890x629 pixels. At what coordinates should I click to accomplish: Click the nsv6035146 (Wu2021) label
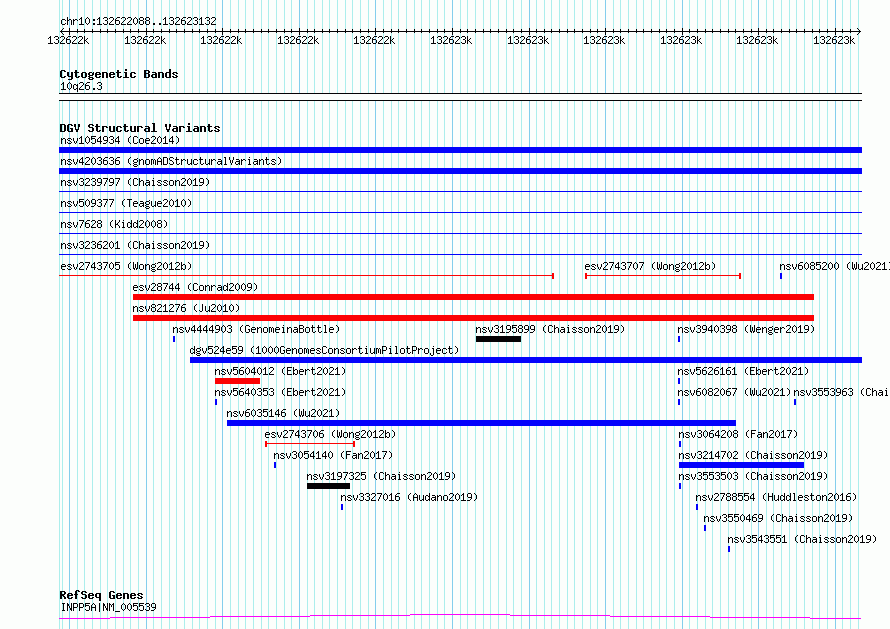tap(283, 413)
